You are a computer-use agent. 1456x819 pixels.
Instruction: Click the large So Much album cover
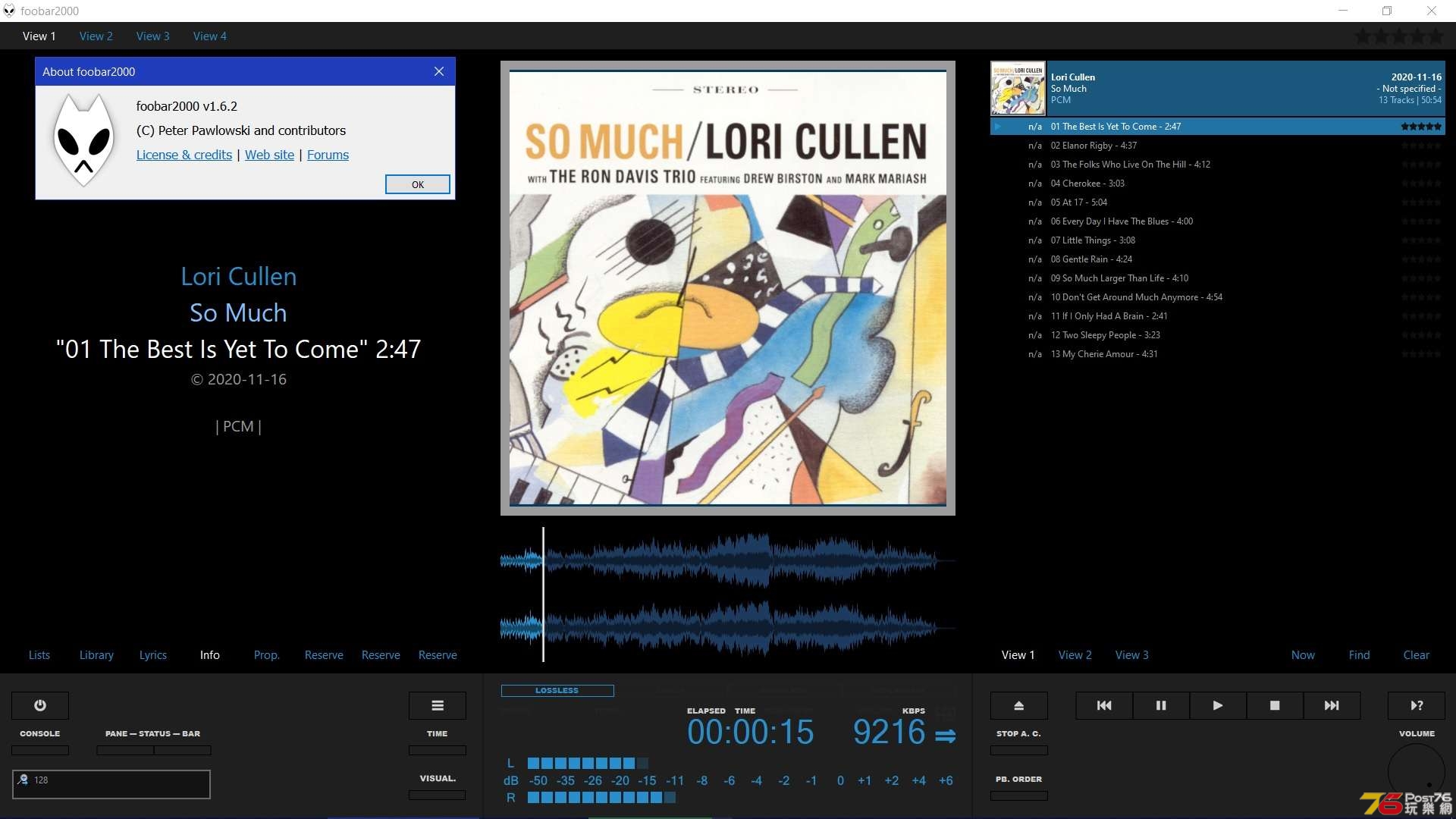pos(728,288)
